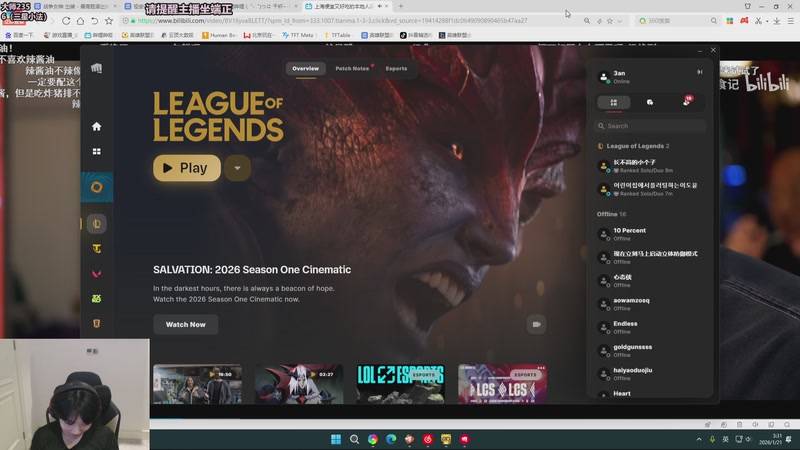Select League of Legends in the sidebar

96,223
